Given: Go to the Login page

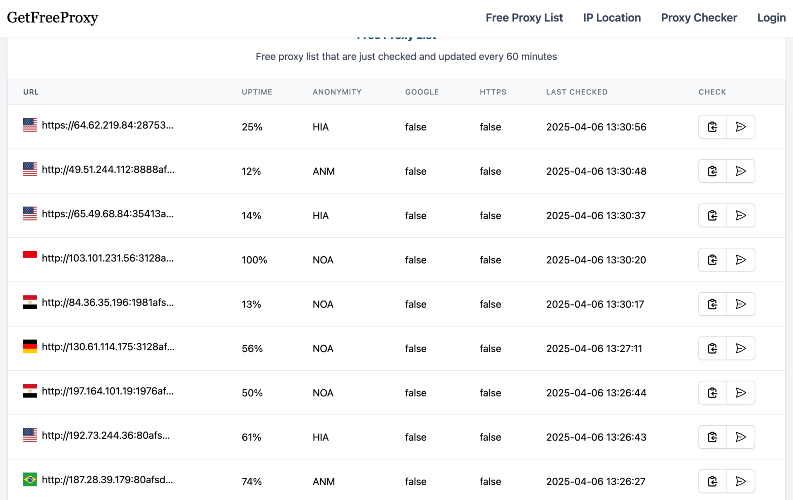Looking at the screenshot, I should (x=771, y=18).
